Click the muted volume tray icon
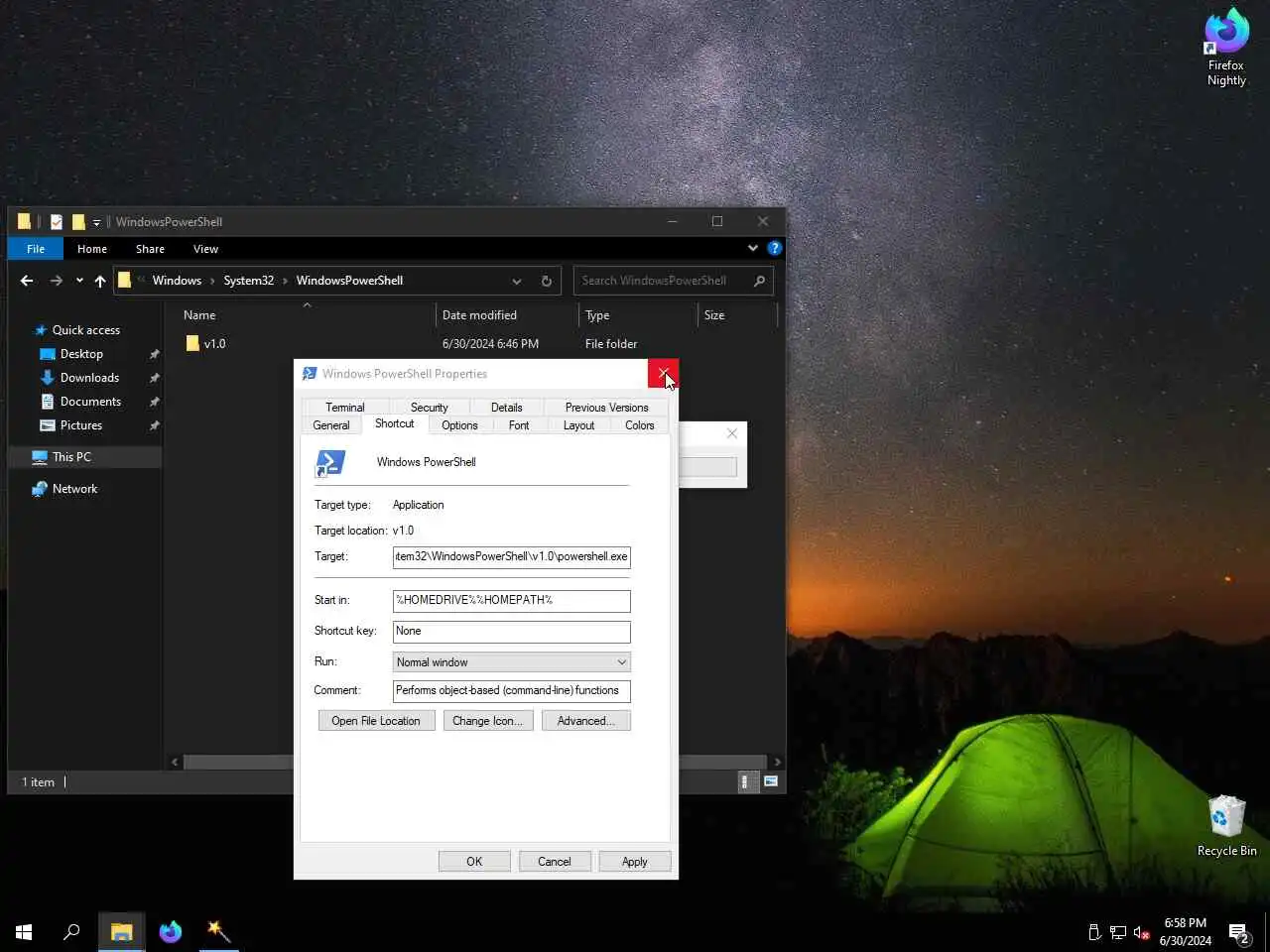1270x952 pixels. point(1142,932)
